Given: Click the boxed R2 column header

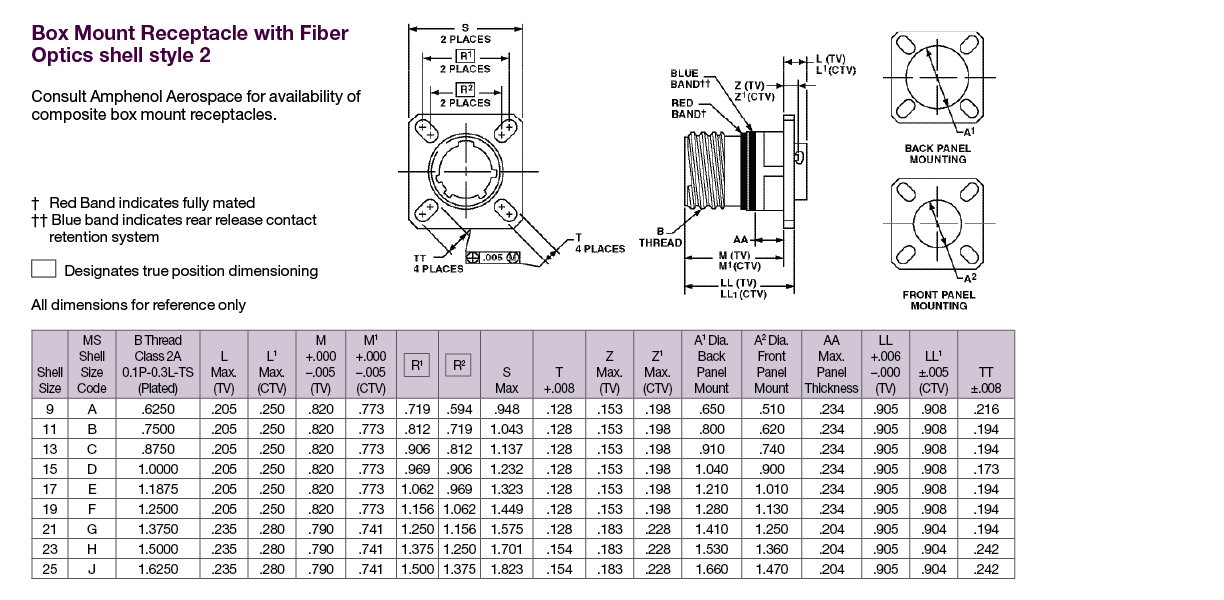Looking at the screenshot, I should tap(461, 365).
